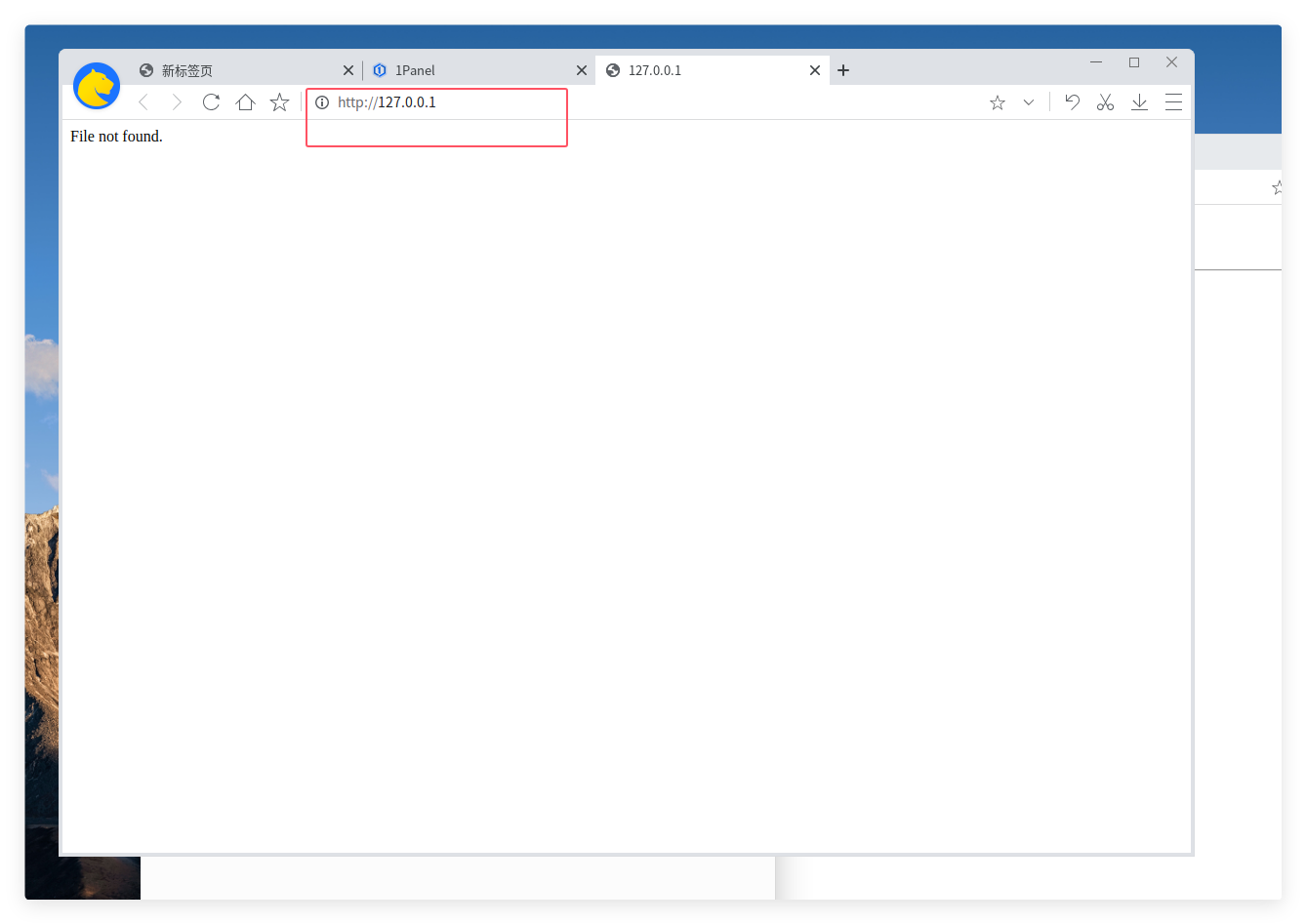Image resolution: width=1306 pixels, height=924 pixels.
Task: Open the downloads panel
Action: 1139,102
